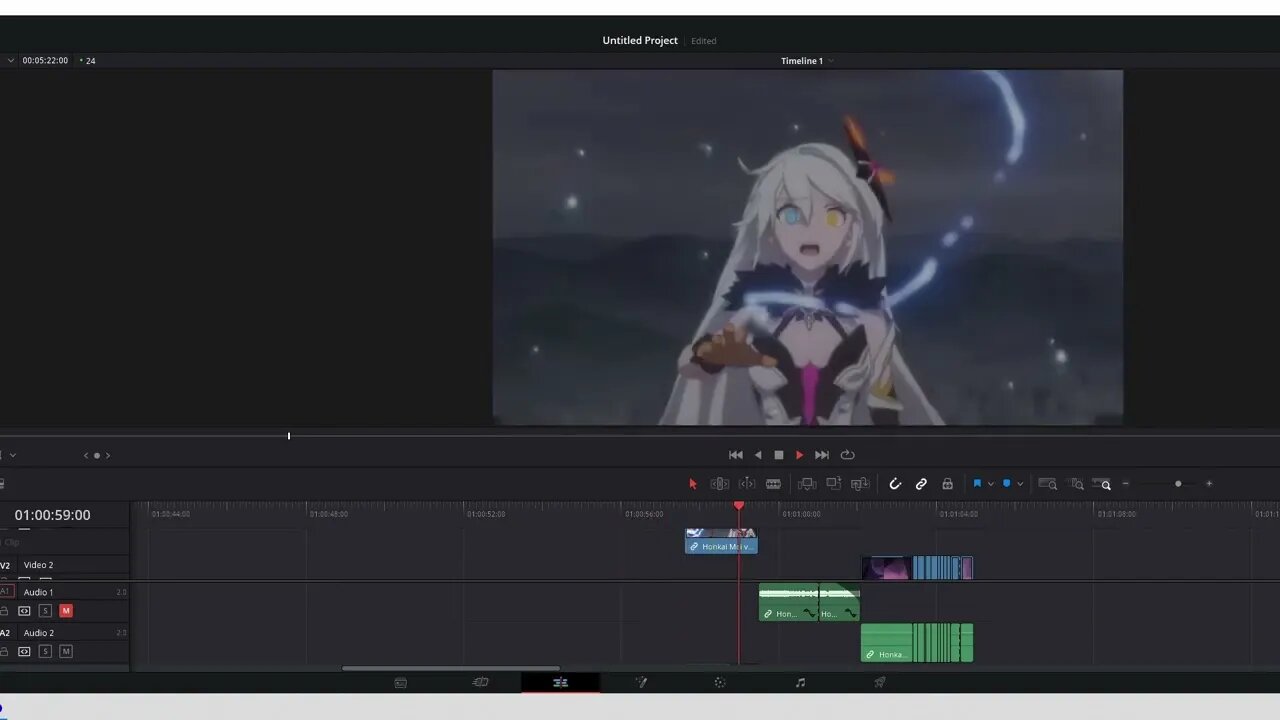Open the Timeline 1 name dropdown
Screen dimensions: 1280x720
tap(831, 61)
